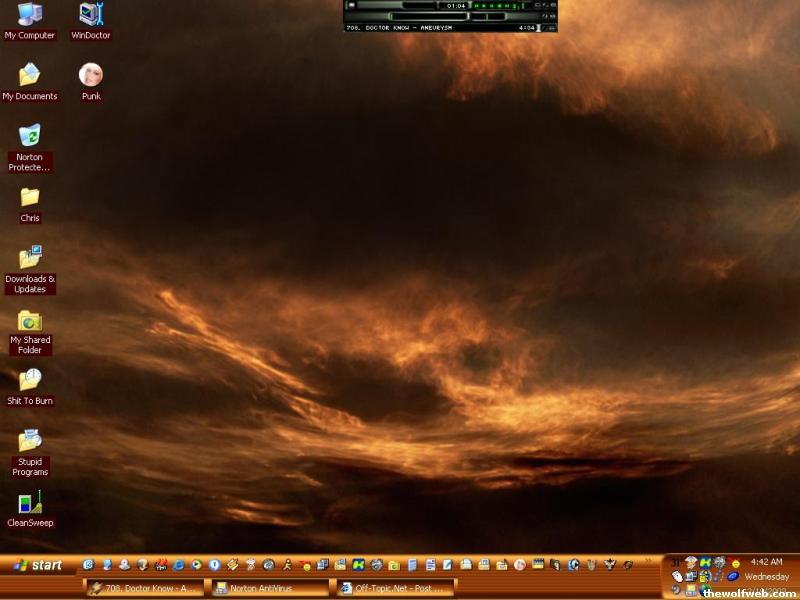800x600 pixels.
Task: Select the 708. Doctor Know taskbar button
Action: pos(144,589)
